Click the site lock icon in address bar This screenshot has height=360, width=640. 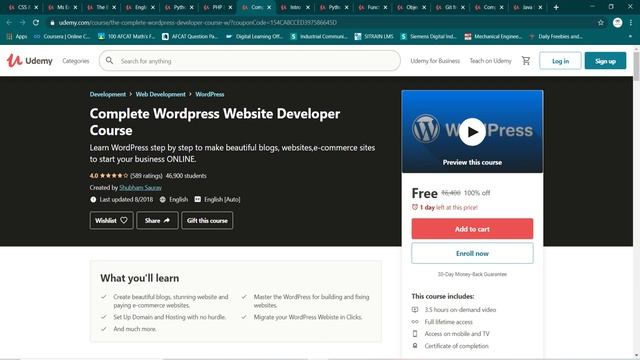52,22
